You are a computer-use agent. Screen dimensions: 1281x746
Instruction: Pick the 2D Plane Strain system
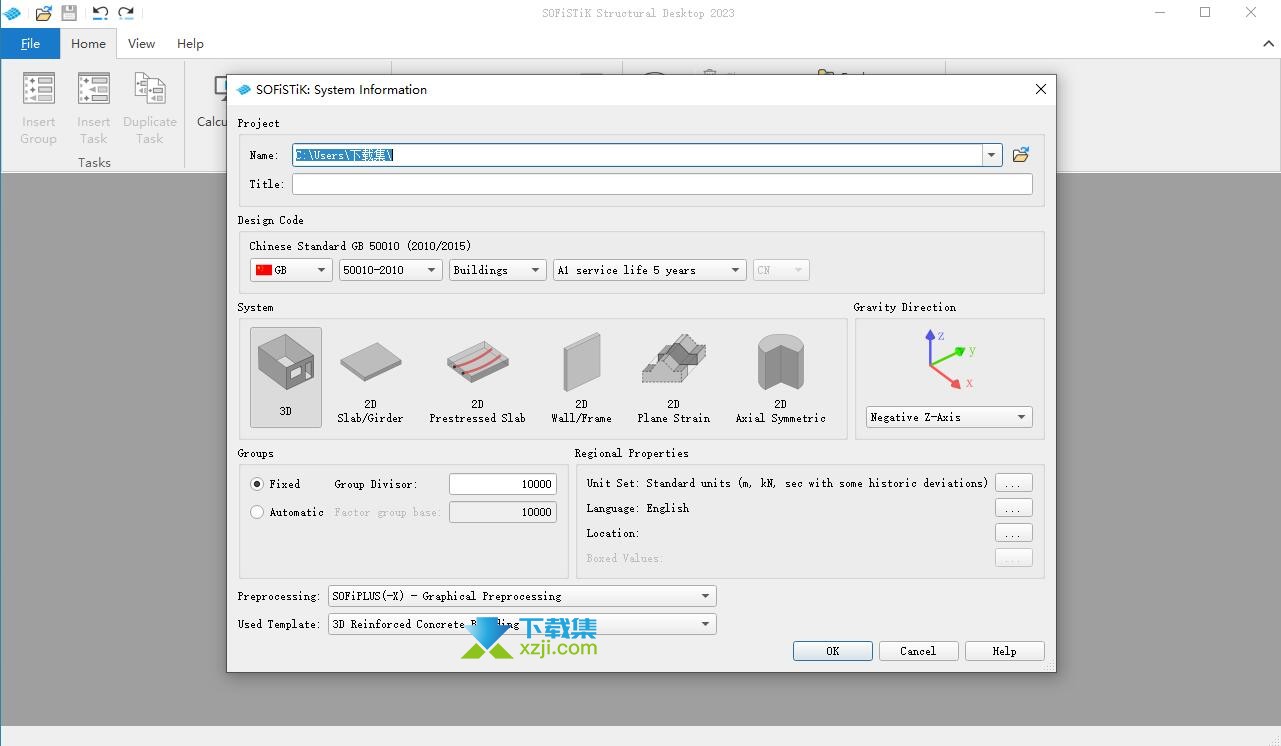tap(673, 377)
